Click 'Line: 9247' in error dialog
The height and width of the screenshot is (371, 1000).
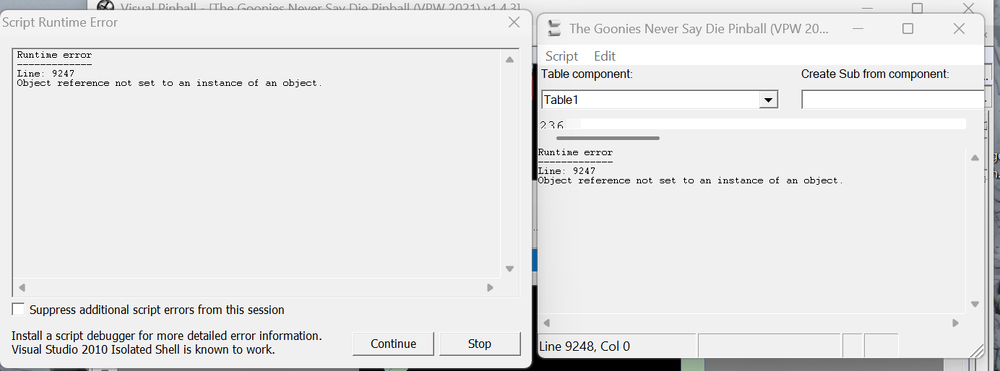pyautogui.click(x=45, y=74)
